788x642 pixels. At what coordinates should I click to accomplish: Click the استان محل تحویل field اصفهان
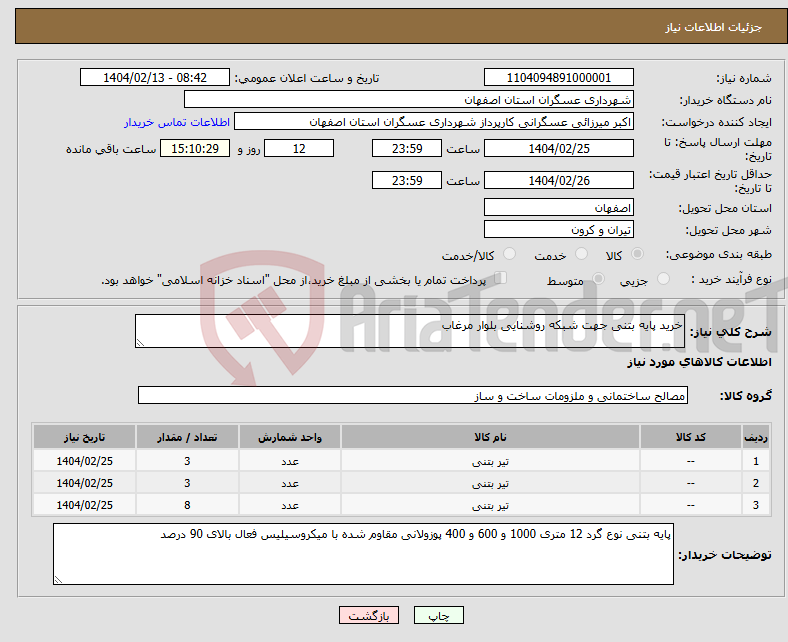point(558,207)
